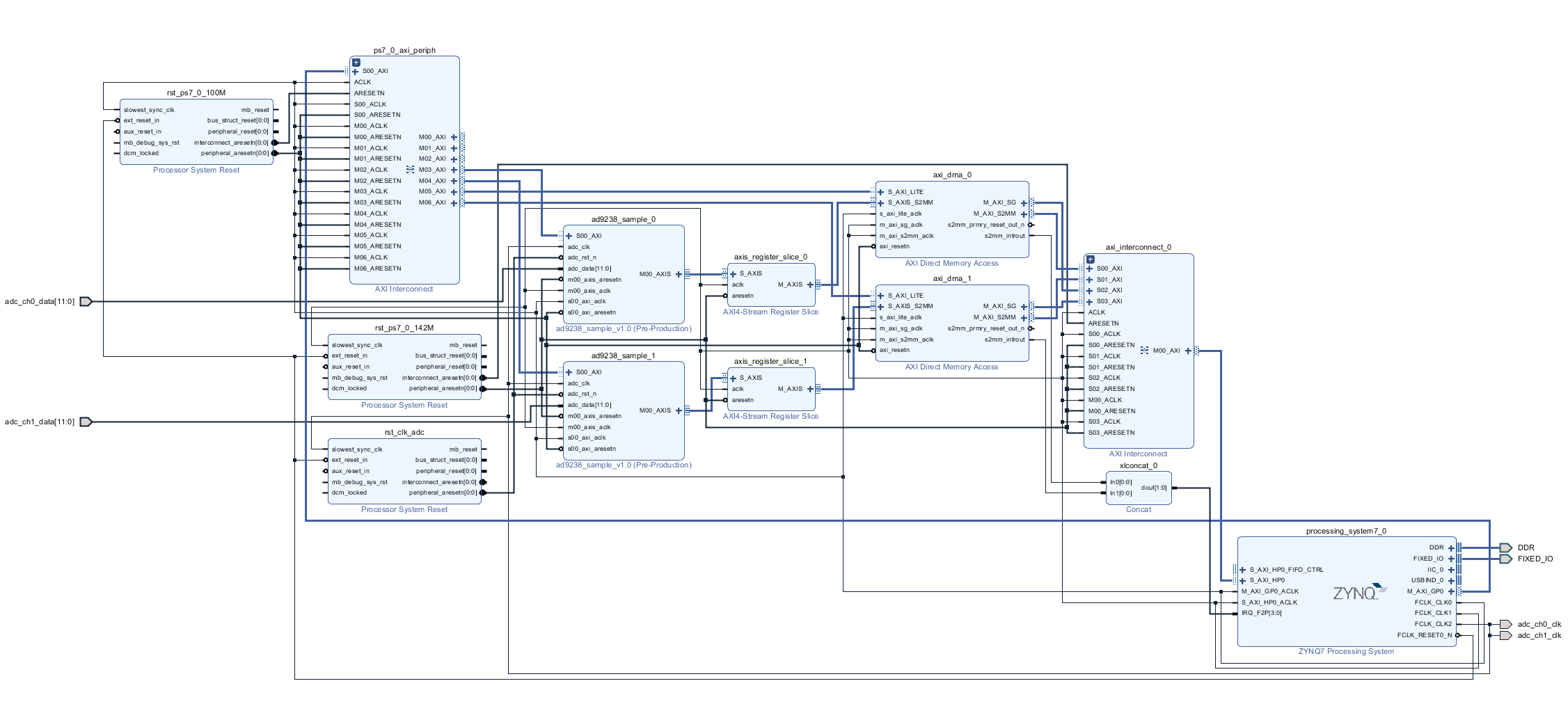Select the rst_ps7_0_100M Processor System Reset block
The width and height of the screenshot is (1568, 720).
pyautogui.click(x=196, y=131)
